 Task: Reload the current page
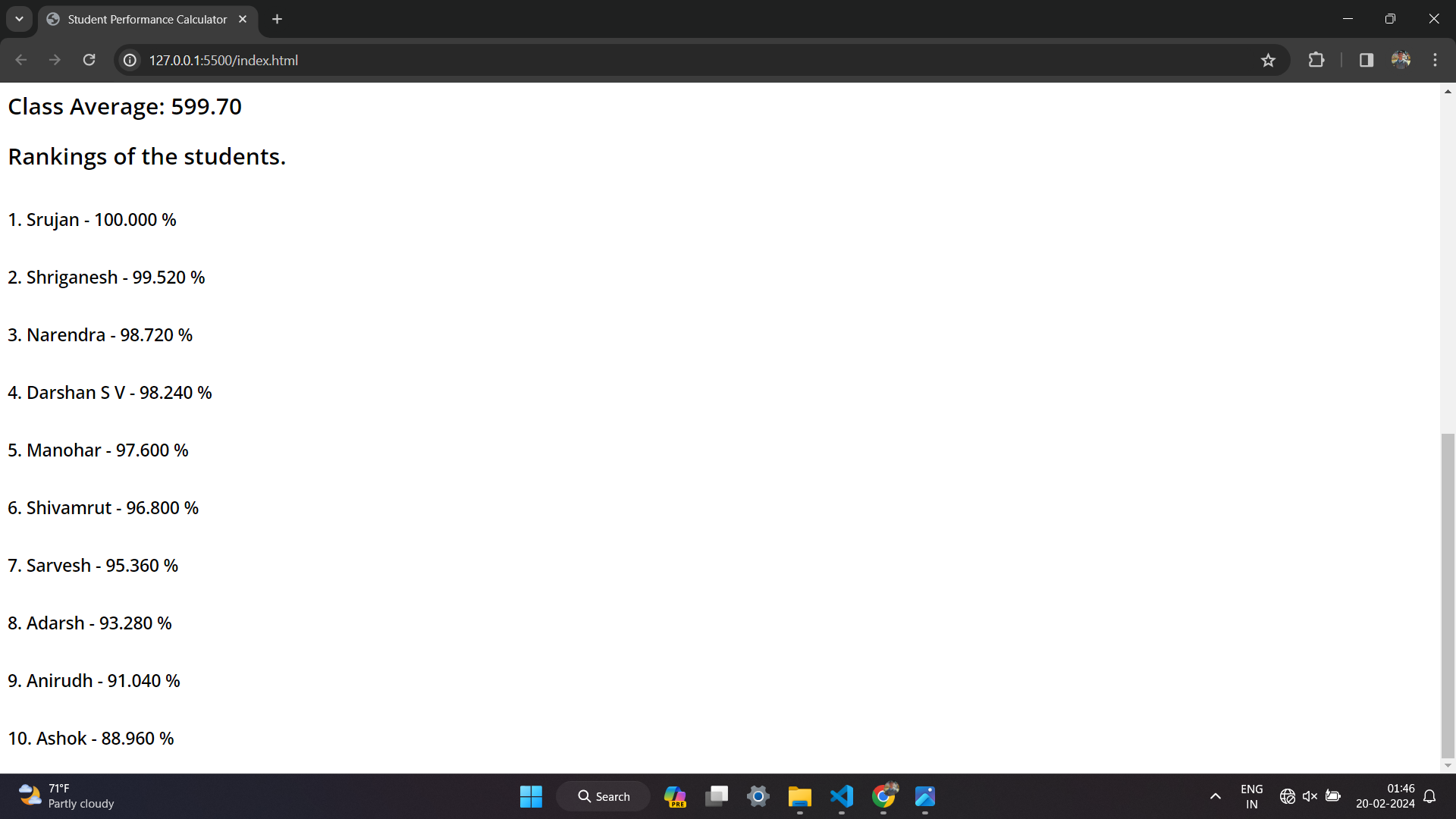tap(89, 60)
